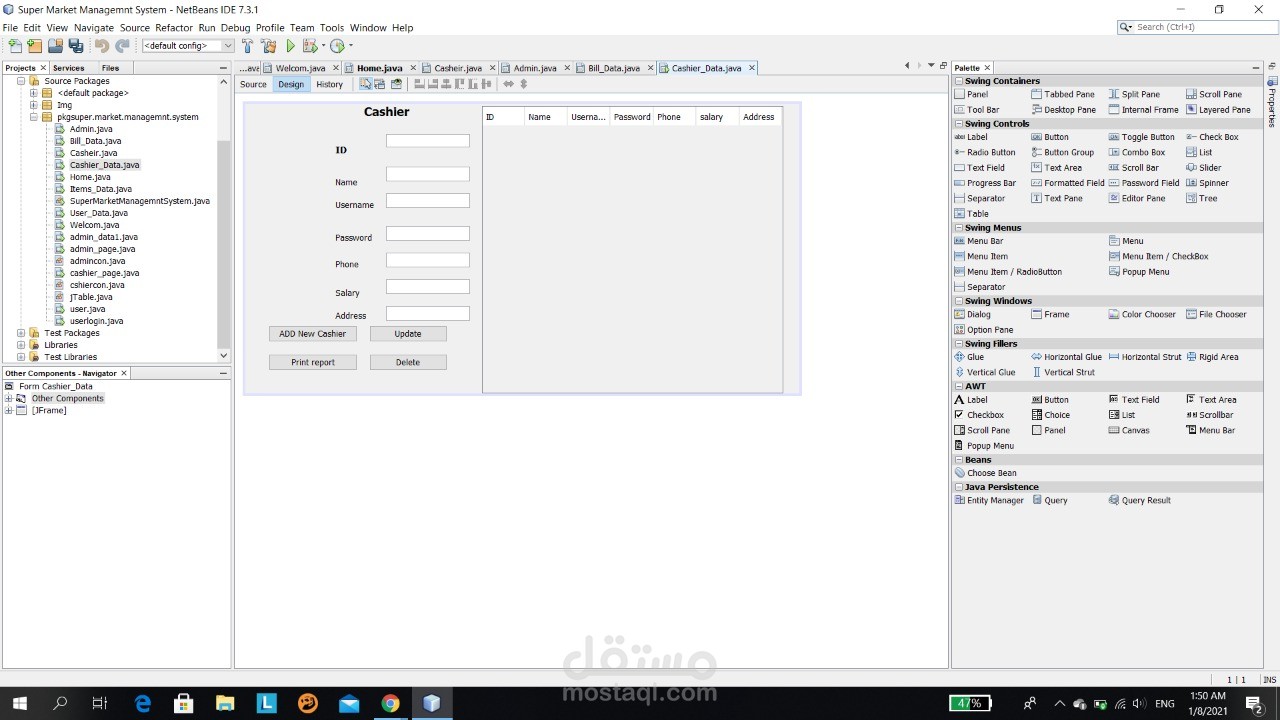Screen dimensions: 1280x720
Task: Select the Table component in Palette
Action: pos(972,214)
